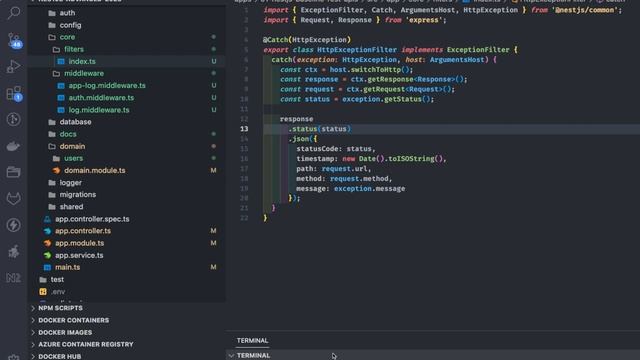Expand DOCKER CONTAINERS section
Image resolution: width=640 pixels, height=360 pixels.
(x=73, y=320)
